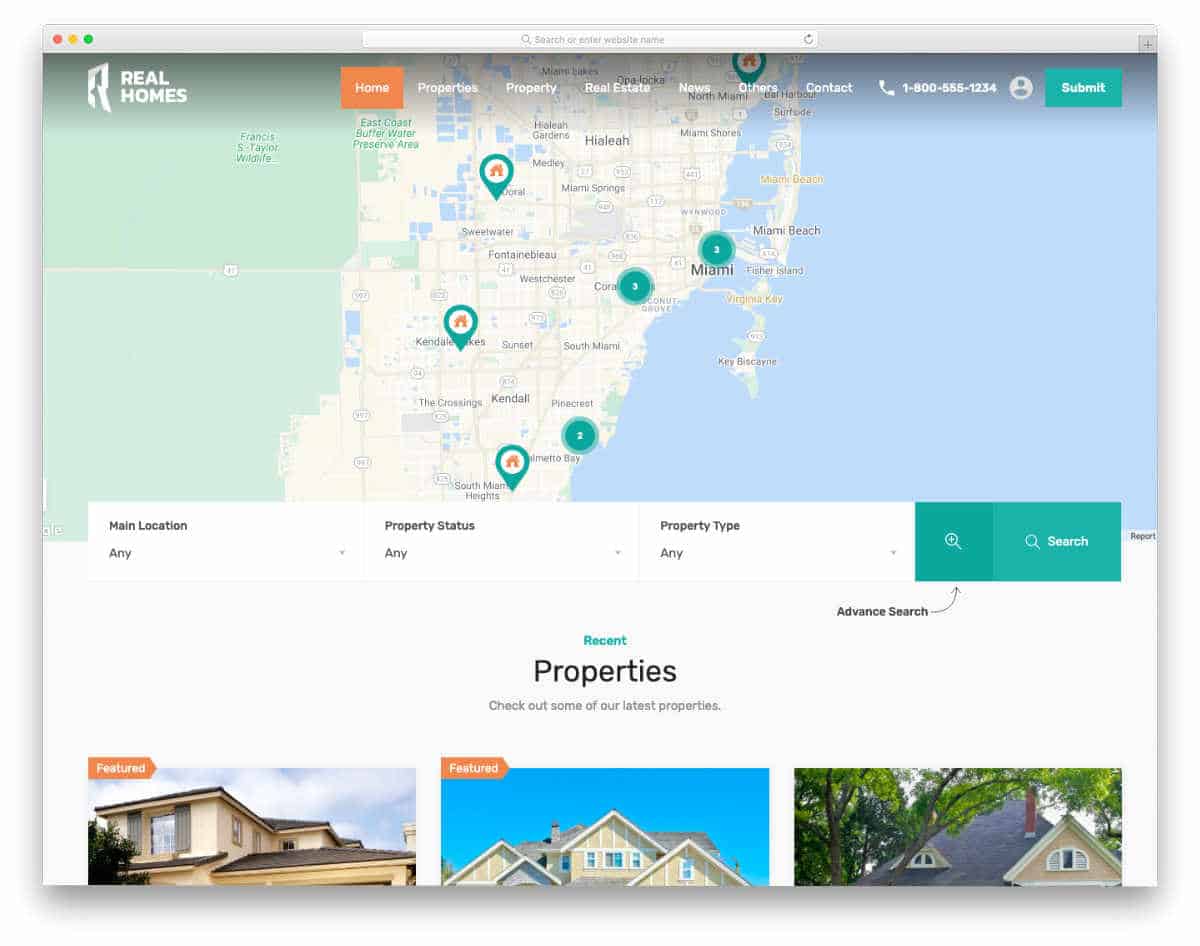Image resolution: width=1200 pixels, height=946 pixels.
Task: Open Advance Search via the magnifier icon
Action: (953, 541)
